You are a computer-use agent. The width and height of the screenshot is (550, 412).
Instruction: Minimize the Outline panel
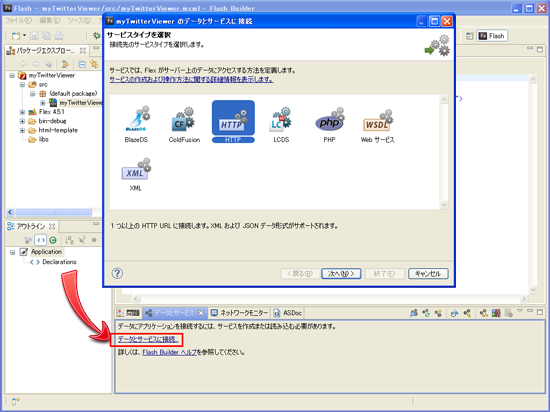click(x=96, y=224)
